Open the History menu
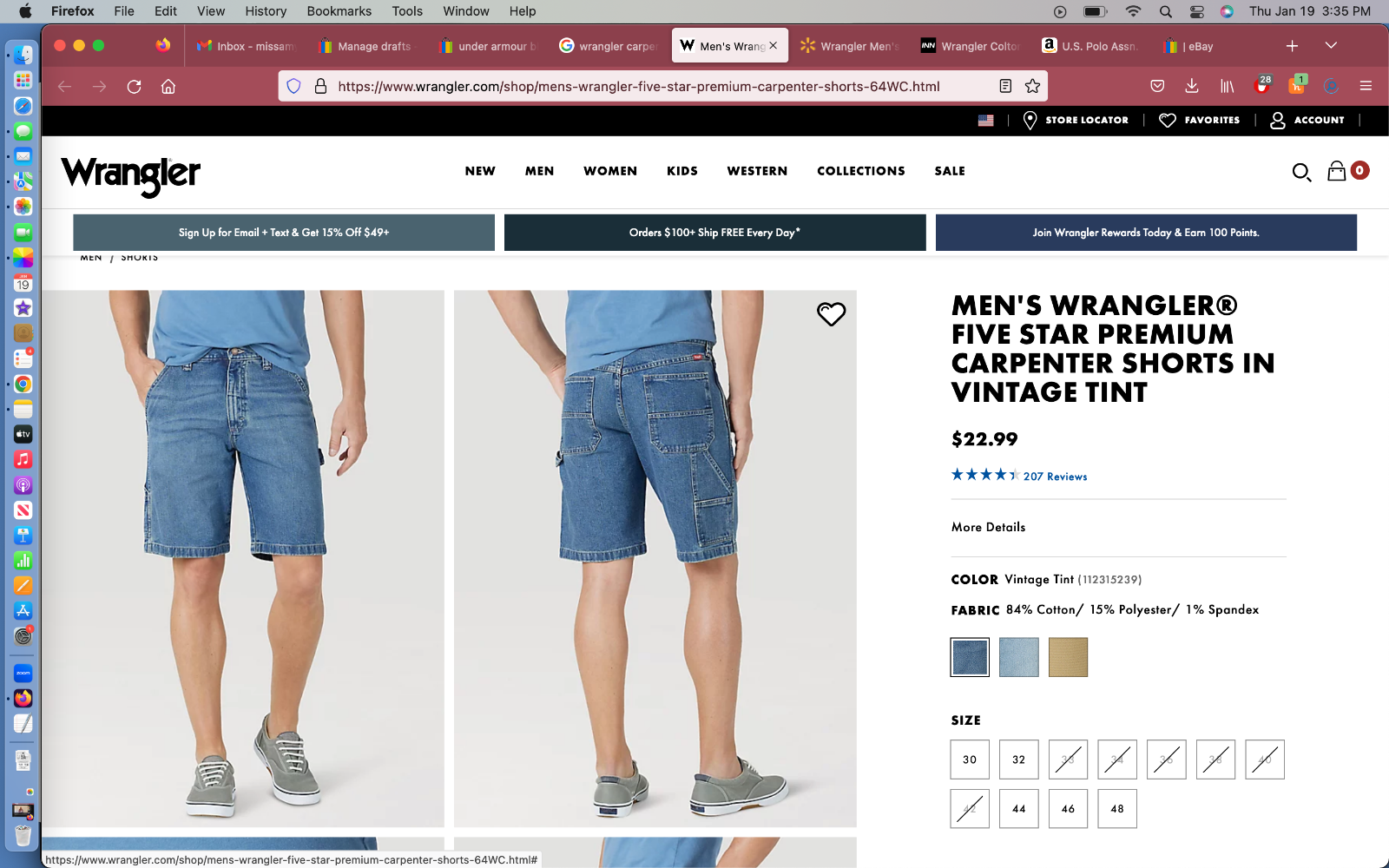Screen dimensions: 1389x868 [266, 11]
